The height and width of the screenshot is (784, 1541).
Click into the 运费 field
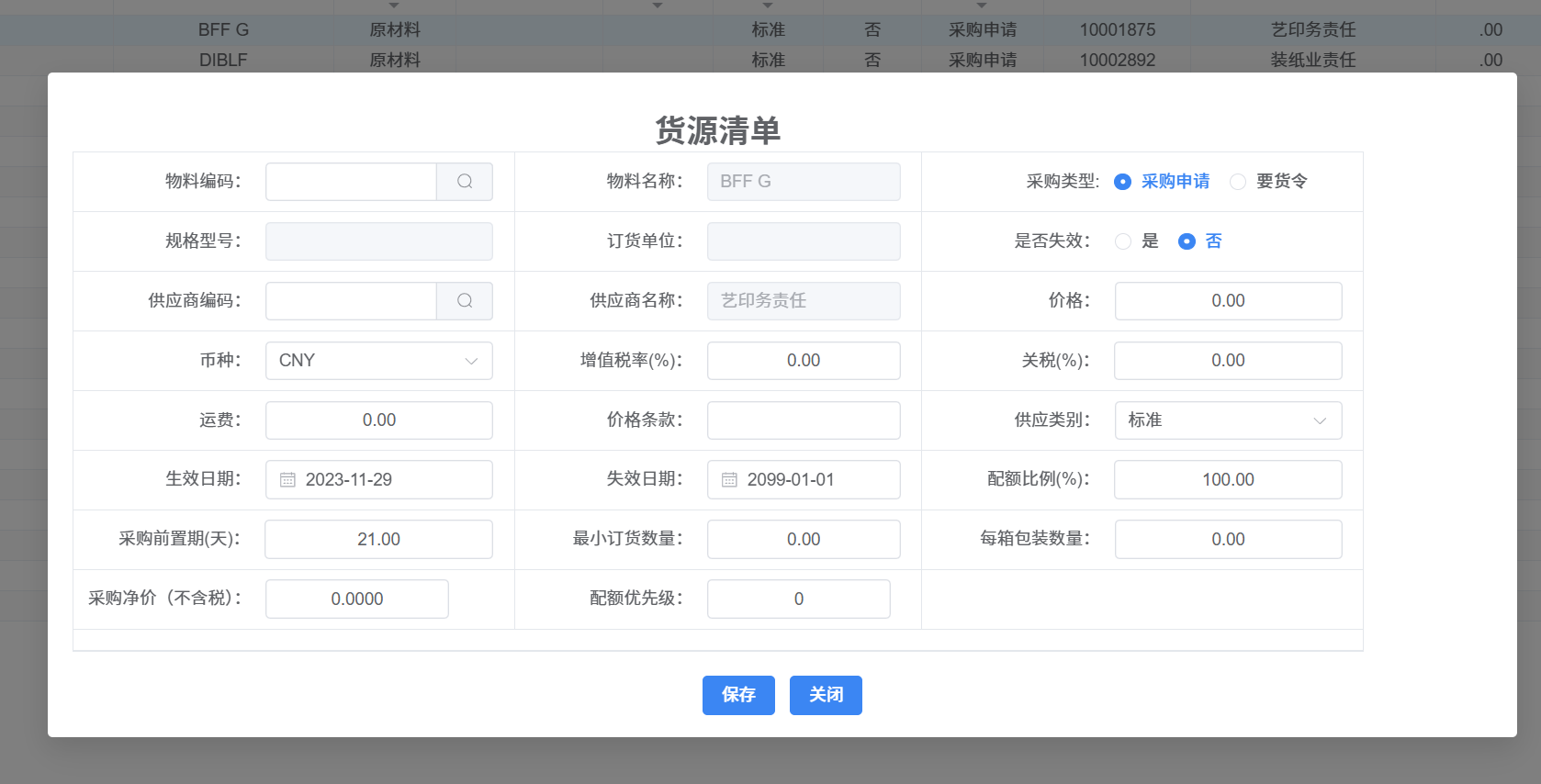point(378,420)
